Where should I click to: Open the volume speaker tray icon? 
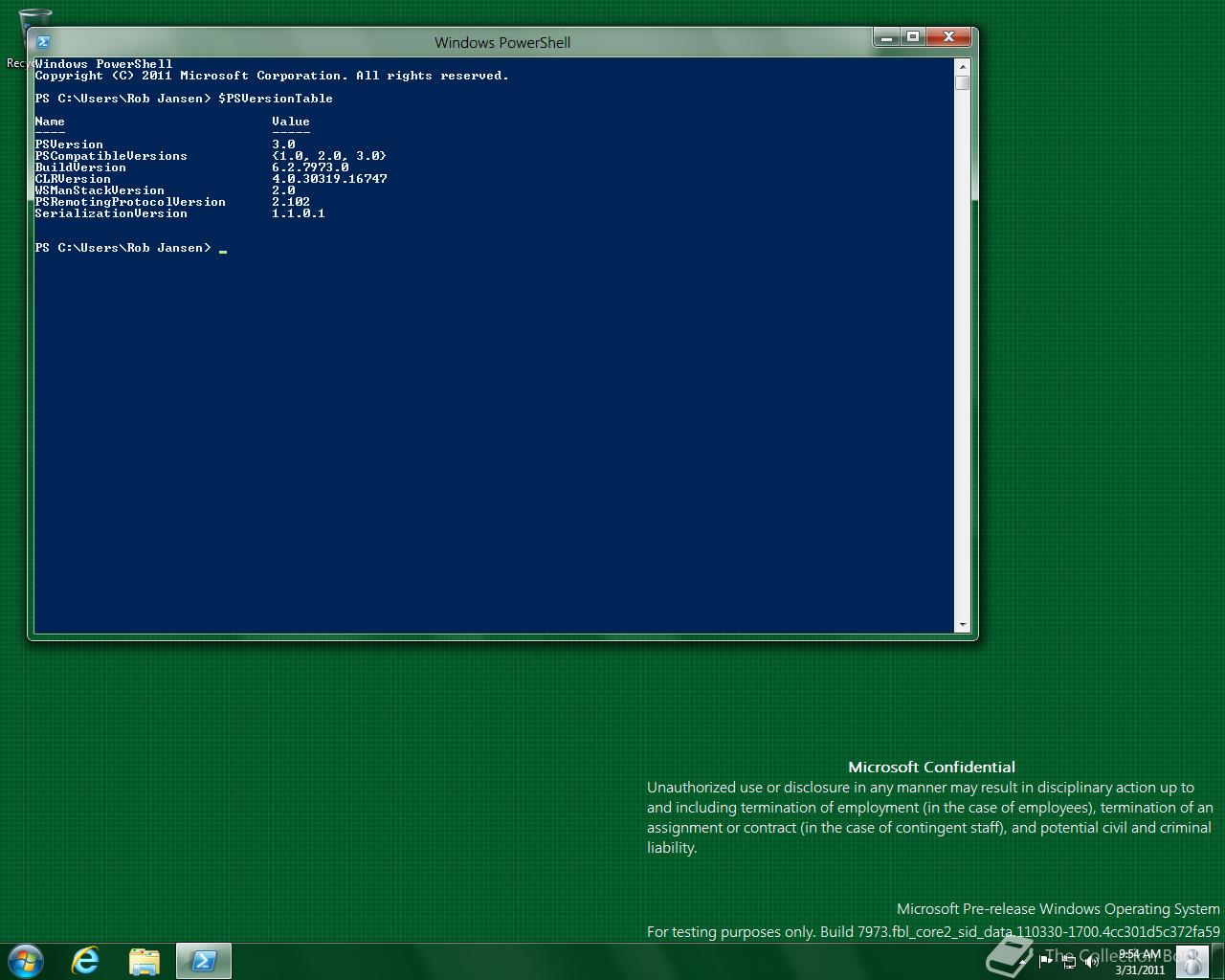[1091, 961]
